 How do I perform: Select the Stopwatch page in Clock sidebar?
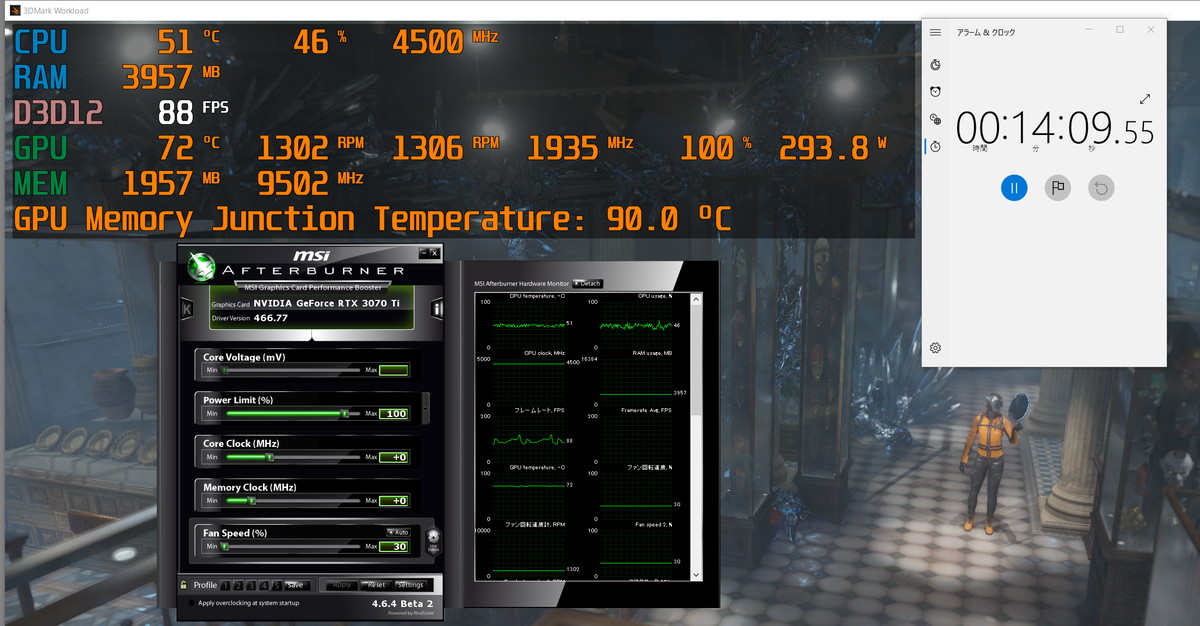pyautogui.click(x=935, y=146)
